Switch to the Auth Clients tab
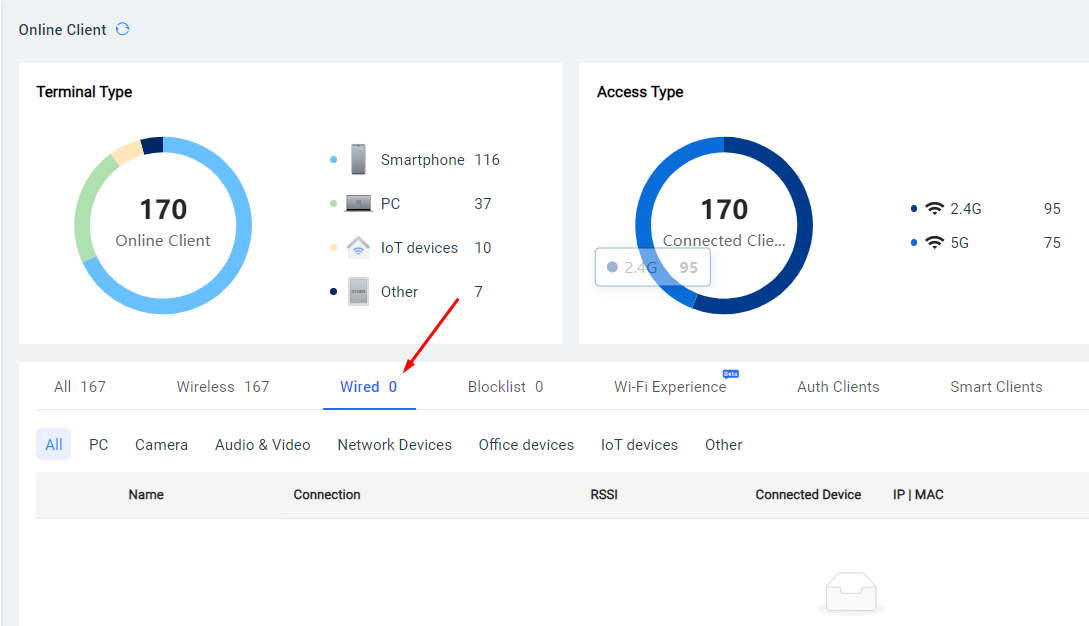 tap(838, 387)
